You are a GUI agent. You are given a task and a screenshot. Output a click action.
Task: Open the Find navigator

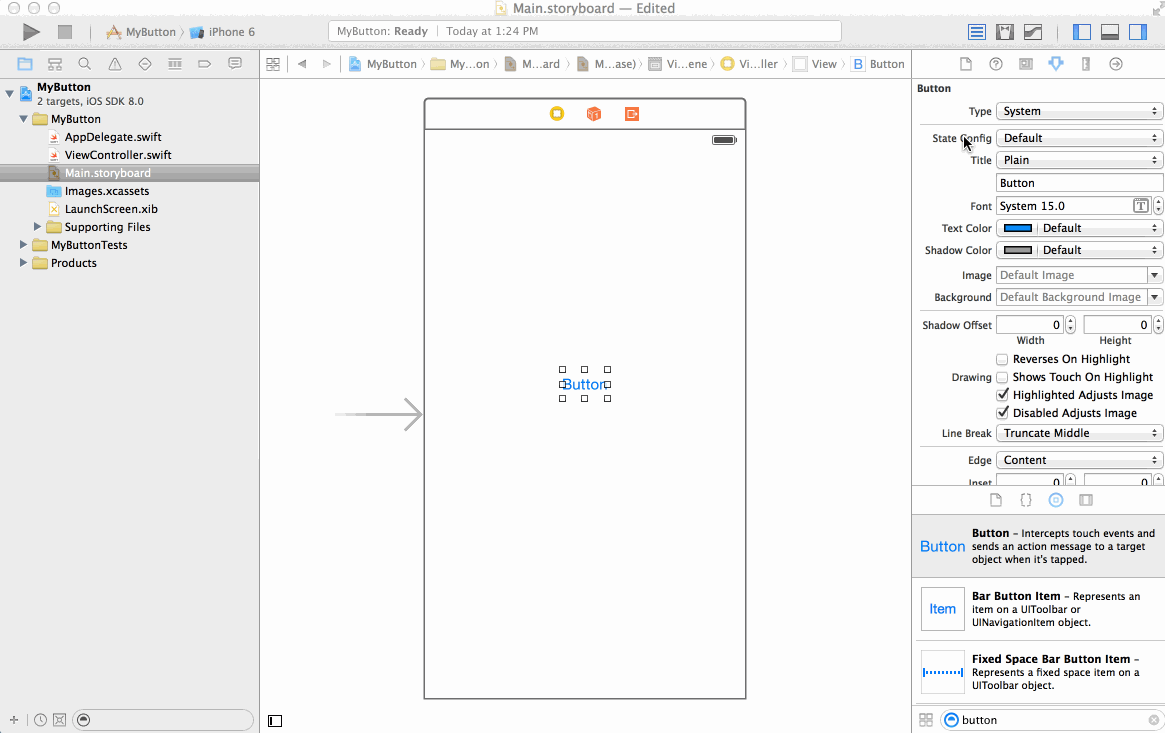(85, 64)
